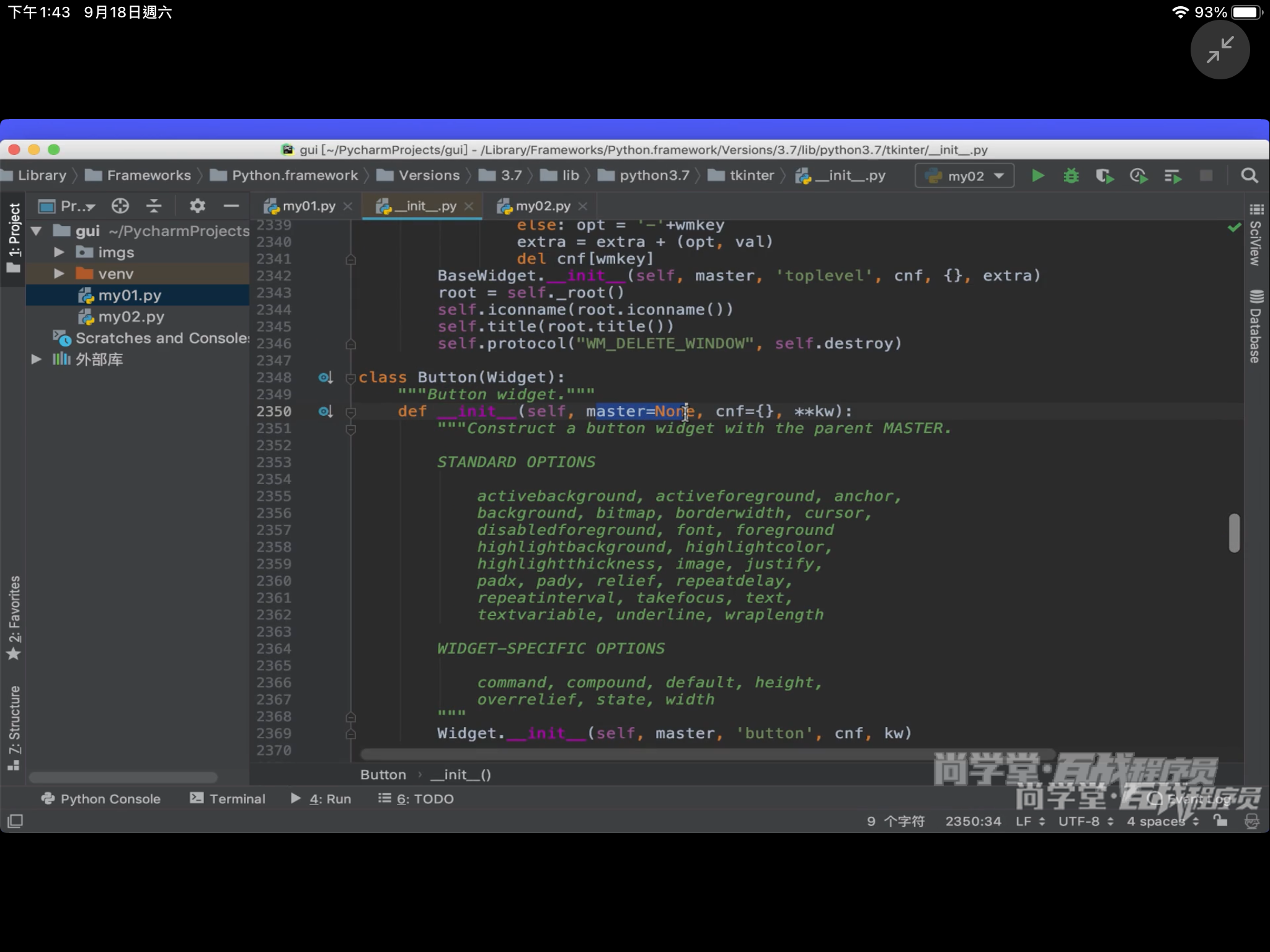The image size is (1270, 952).
Task: Open the 4: Run tool window
Action: pos(321,799)
